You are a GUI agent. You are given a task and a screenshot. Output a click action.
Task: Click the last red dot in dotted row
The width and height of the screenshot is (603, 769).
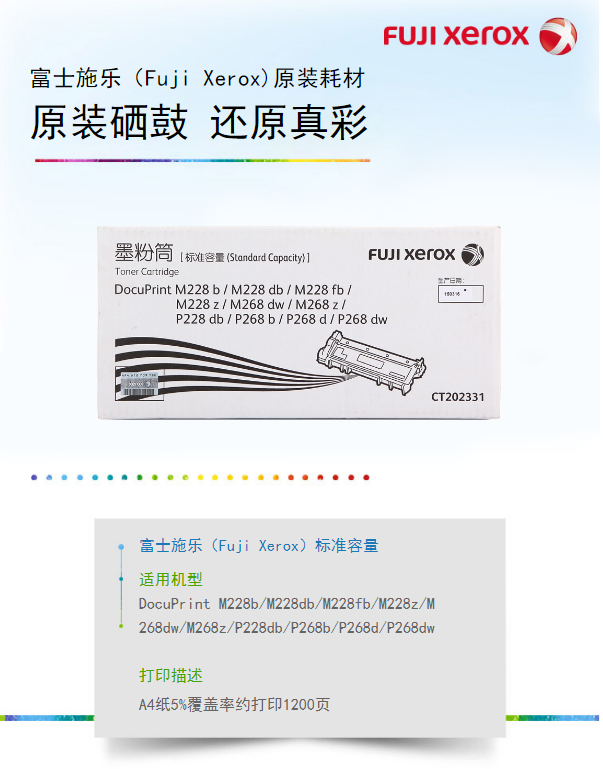click(x=366, y=477)
